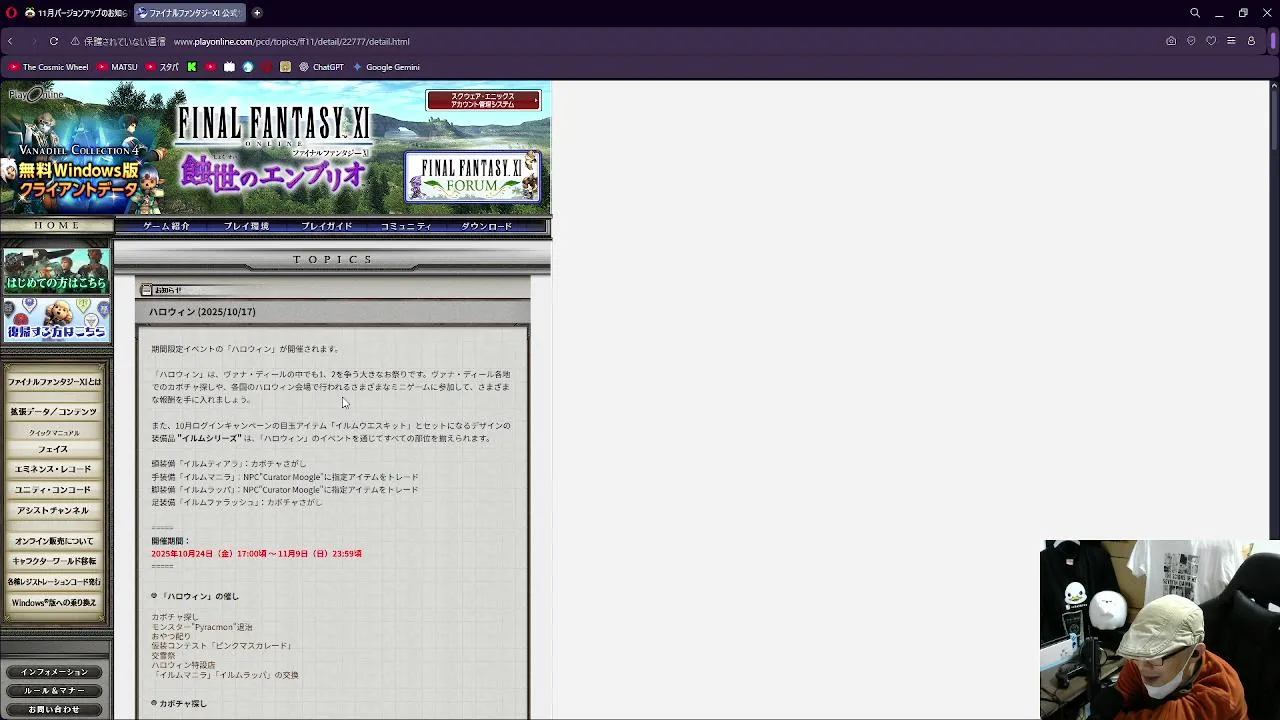Image resolution: width=1280 pixels, height=720 pixels.
Task: Open ファイナルファンタジーXIとは sidebar link
Action: click(55, 382)
